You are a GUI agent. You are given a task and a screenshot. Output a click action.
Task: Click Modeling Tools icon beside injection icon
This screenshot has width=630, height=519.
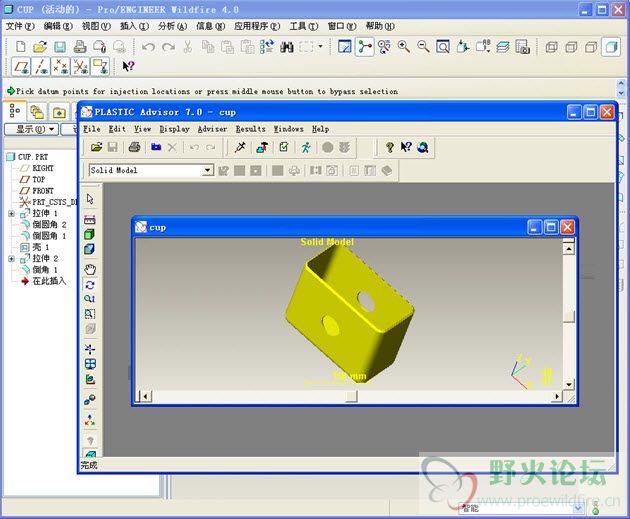262,147
